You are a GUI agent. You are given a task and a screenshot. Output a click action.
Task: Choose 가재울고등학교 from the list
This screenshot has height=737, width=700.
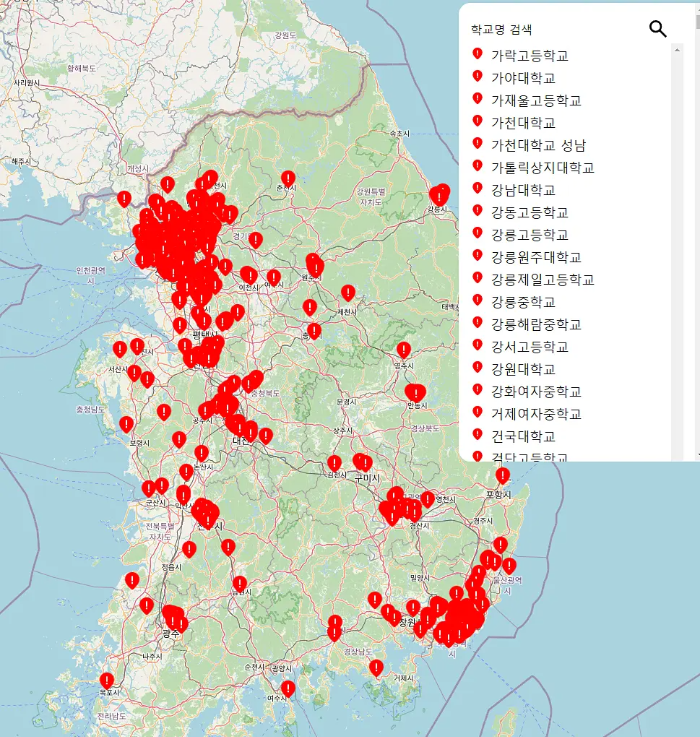click(x=536, y=100)
